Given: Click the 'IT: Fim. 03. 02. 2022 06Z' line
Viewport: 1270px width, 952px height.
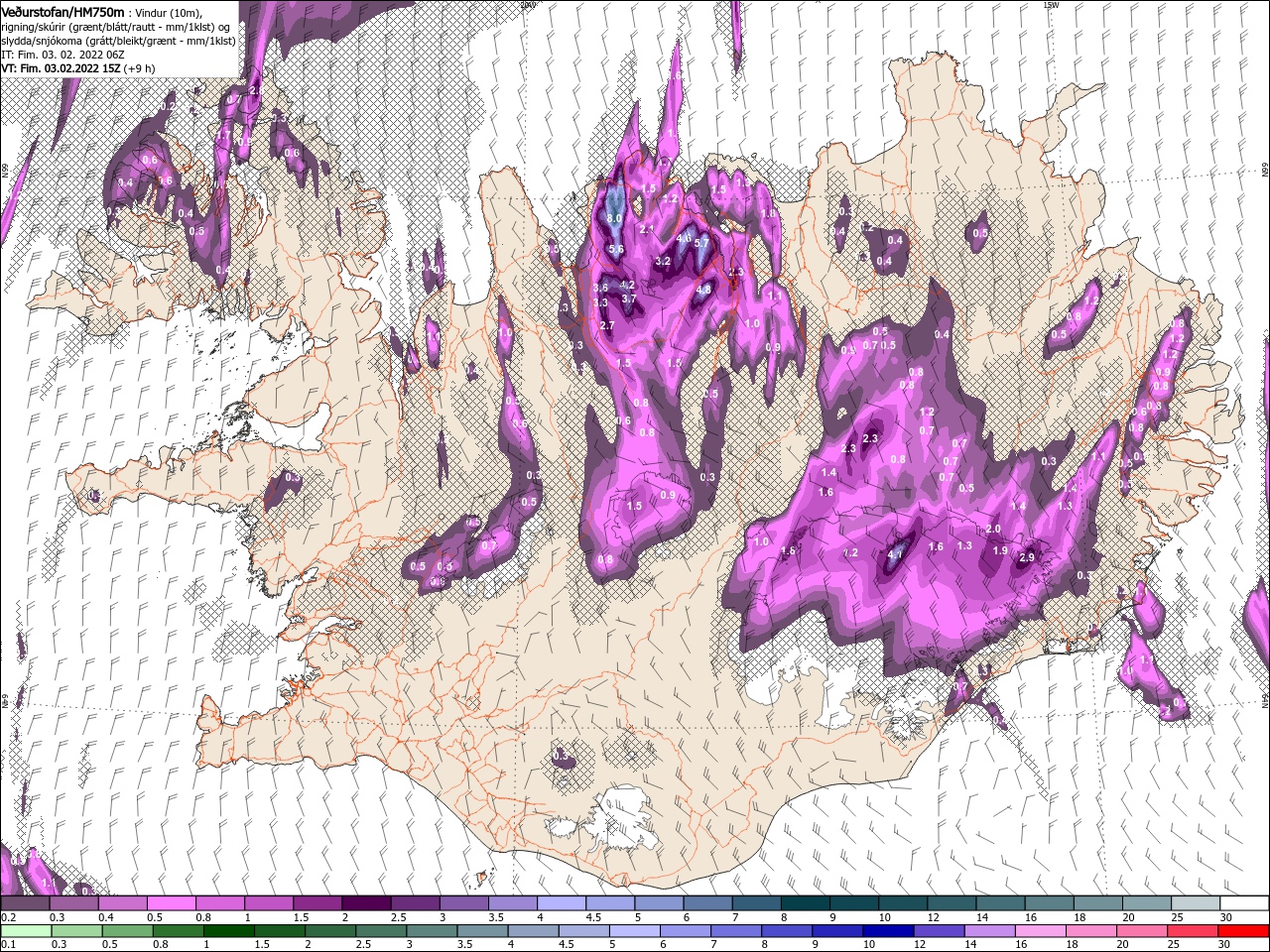Looking at the screenshot, I should (64, 55).
